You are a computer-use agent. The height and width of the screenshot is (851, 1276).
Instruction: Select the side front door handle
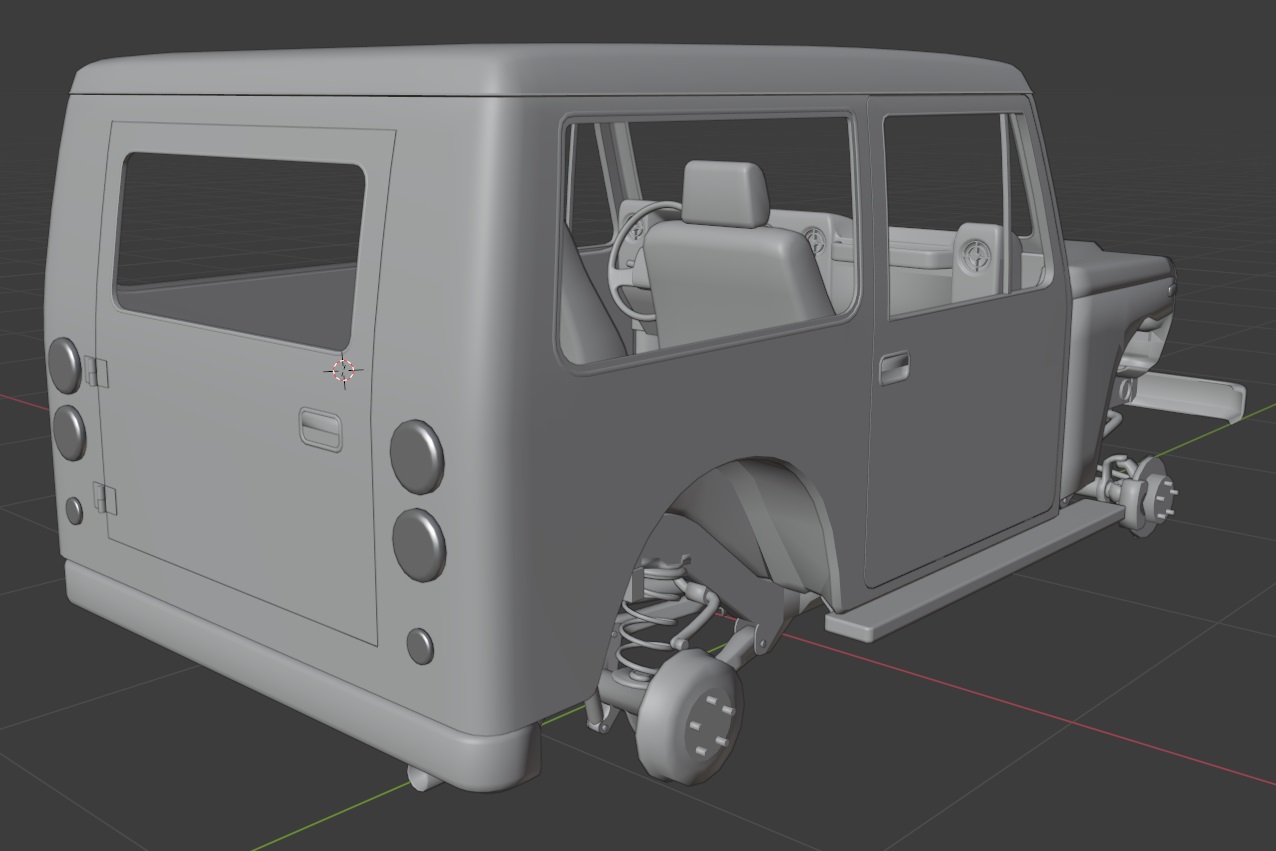point(894,368)
